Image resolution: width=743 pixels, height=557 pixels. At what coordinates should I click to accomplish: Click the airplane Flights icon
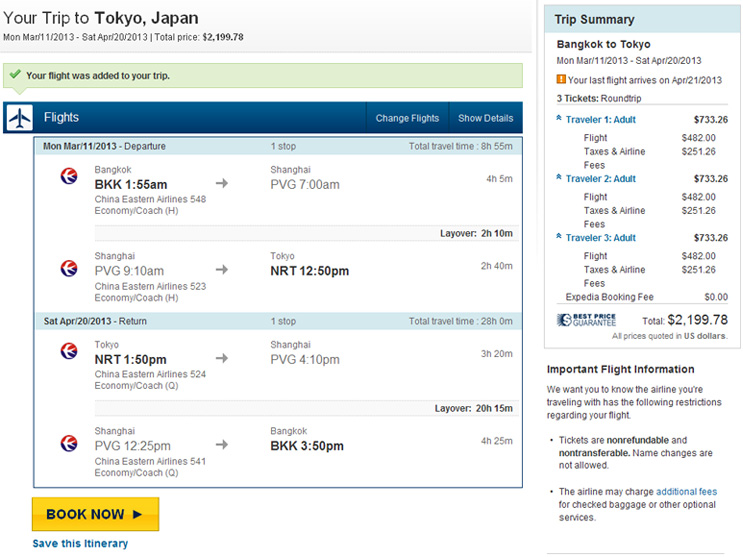pyautogui.click(x=19, y=117)
